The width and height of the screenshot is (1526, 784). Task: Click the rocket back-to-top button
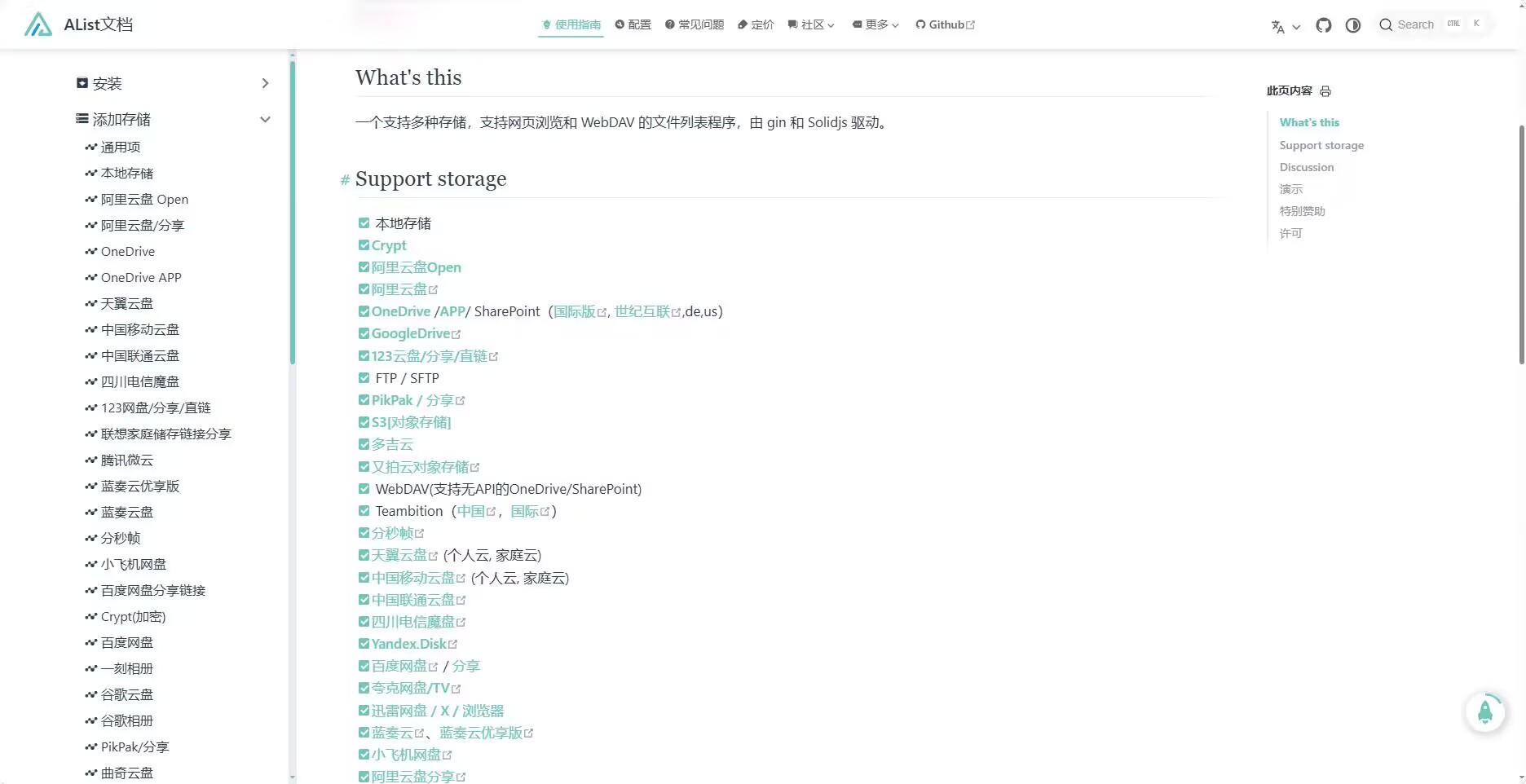tap(1484, 712)
